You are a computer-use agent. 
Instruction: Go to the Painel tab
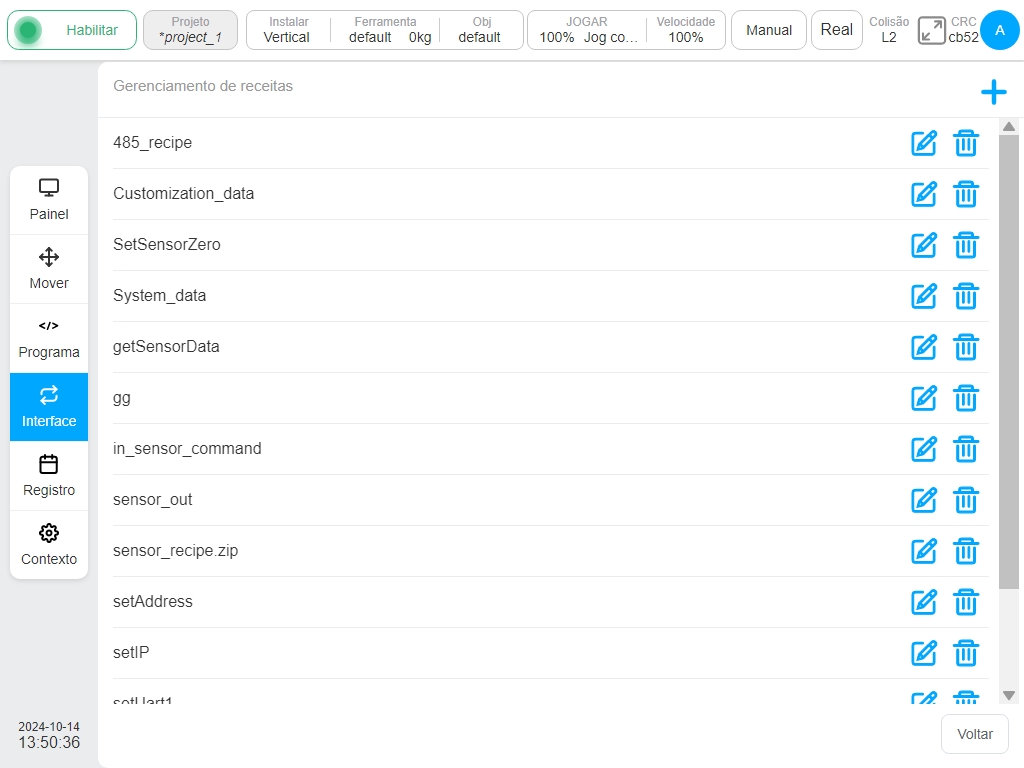[x=49, y=200]
